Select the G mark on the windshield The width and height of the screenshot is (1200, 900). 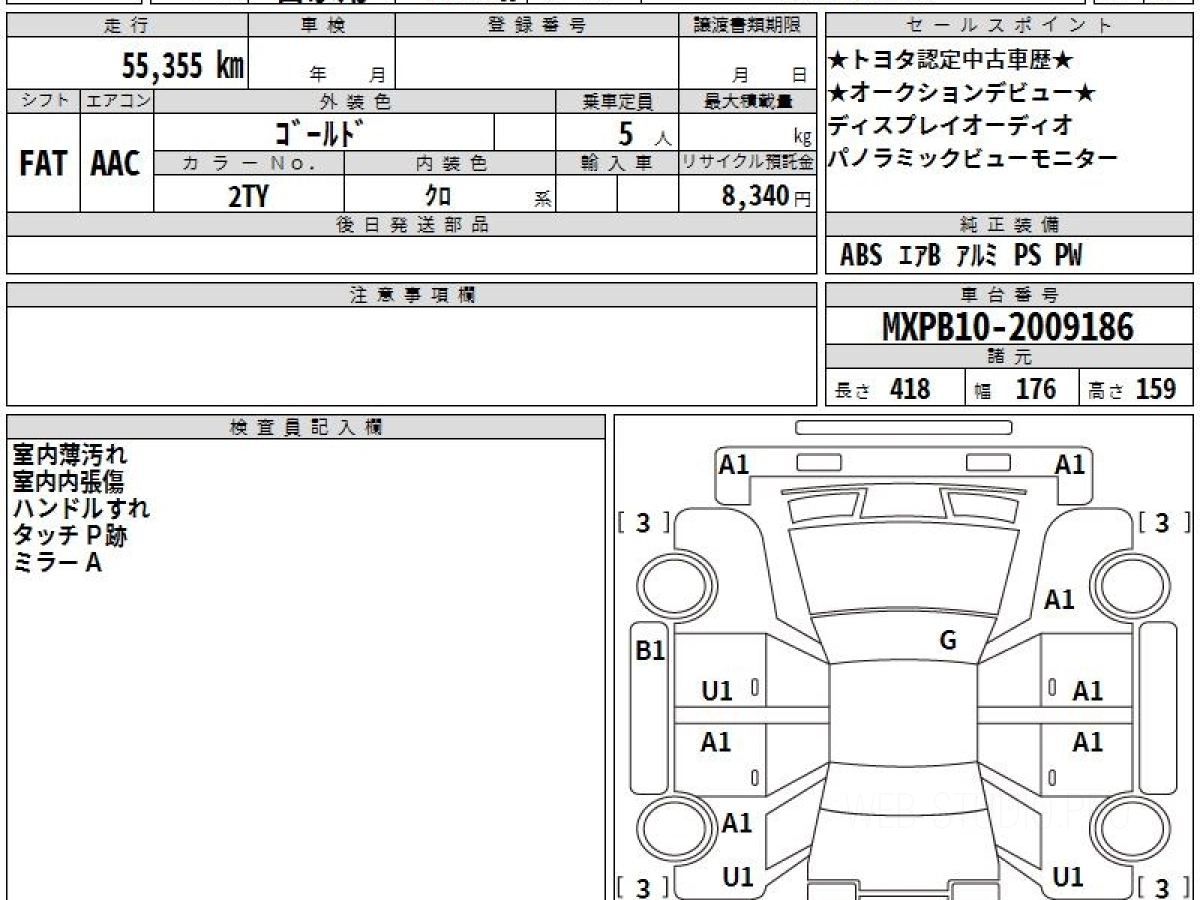[947, 641]
